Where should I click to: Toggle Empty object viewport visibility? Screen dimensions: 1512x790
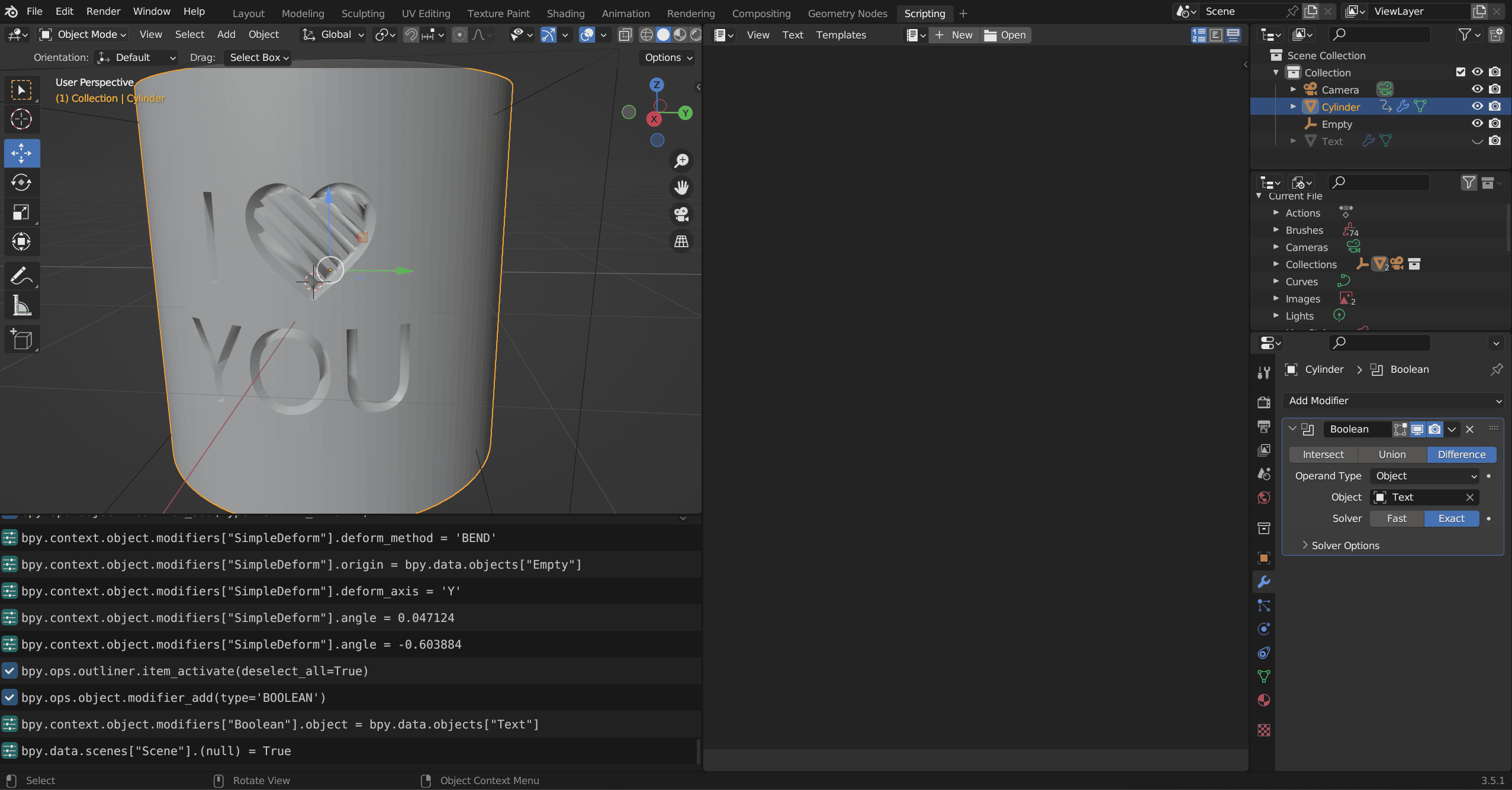[x=1478, y=124]
